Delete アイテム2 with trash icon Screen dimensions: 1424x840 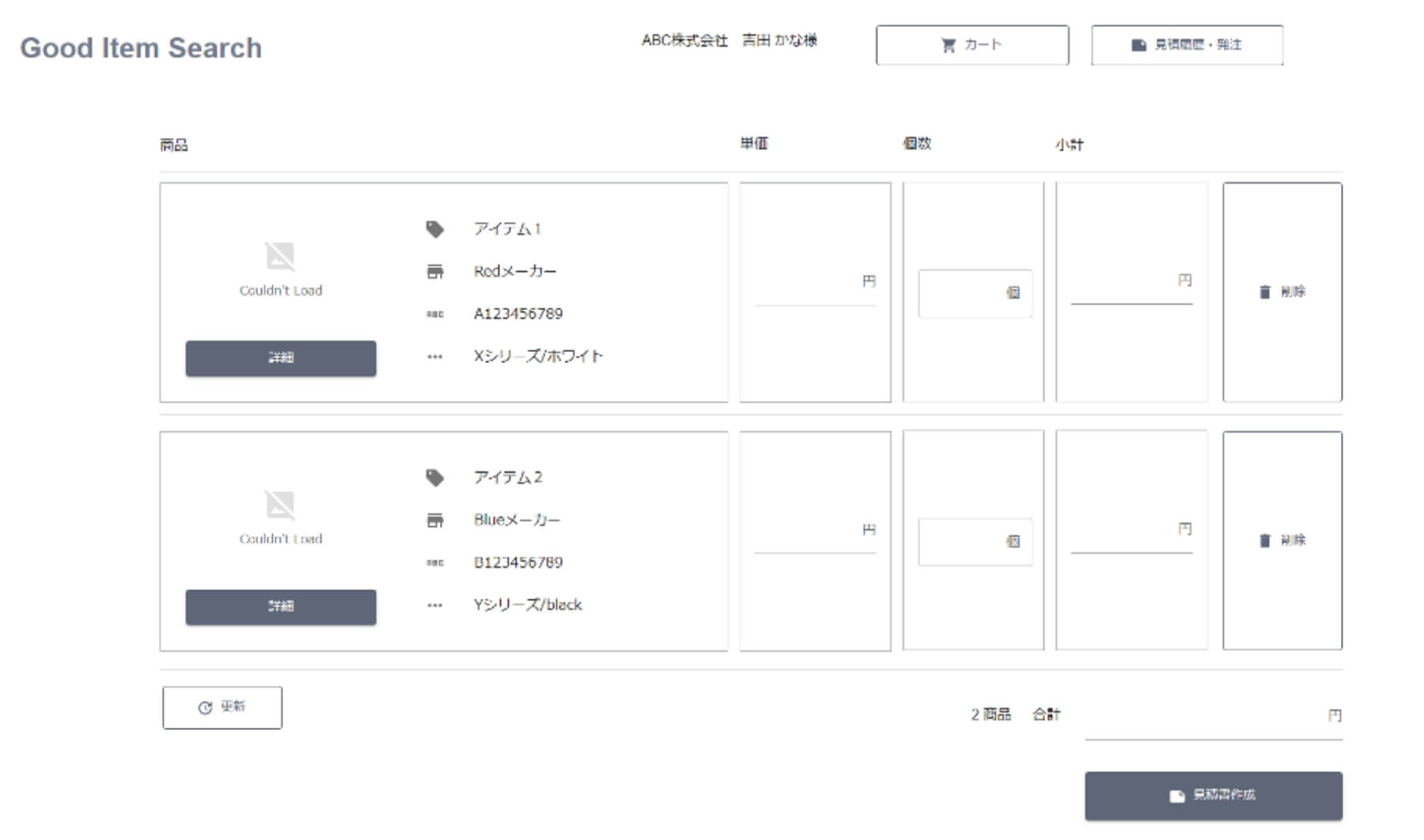1282,540
